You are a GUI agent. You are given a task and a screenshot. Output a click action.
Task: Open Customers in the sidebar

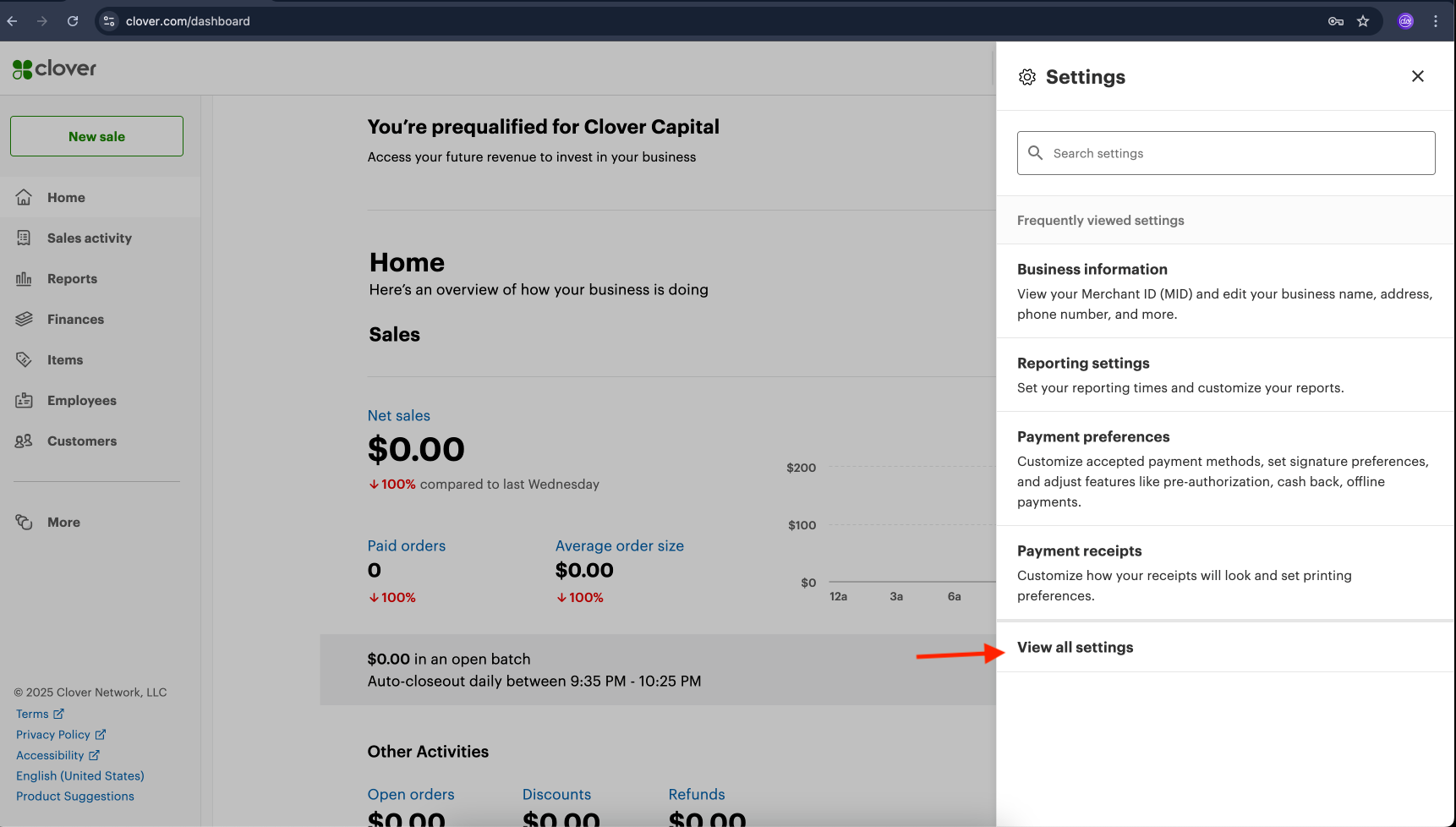pyautogui.click(x=100, y=441)
